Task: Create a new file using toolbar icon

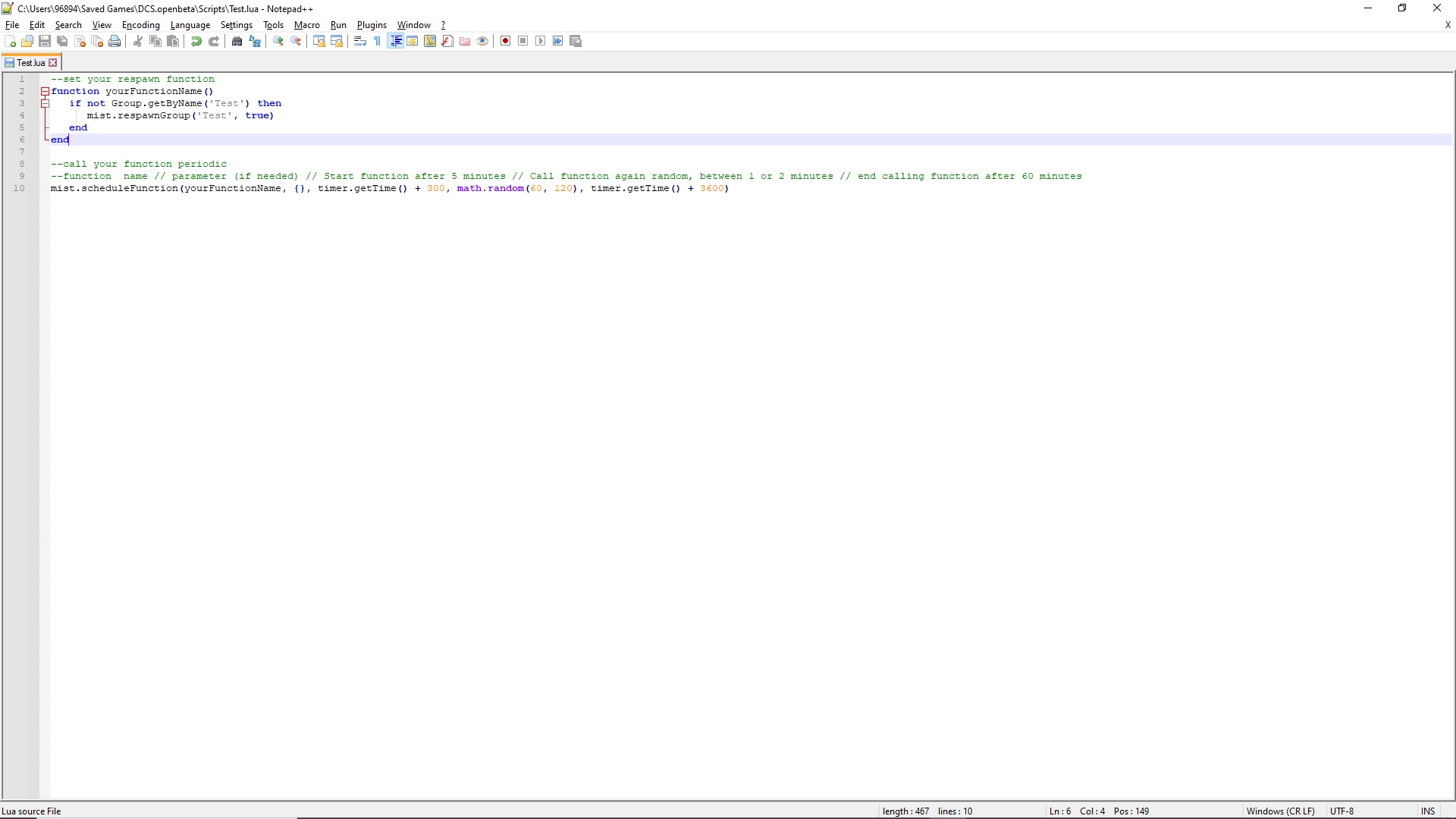Action: (10, 41)
